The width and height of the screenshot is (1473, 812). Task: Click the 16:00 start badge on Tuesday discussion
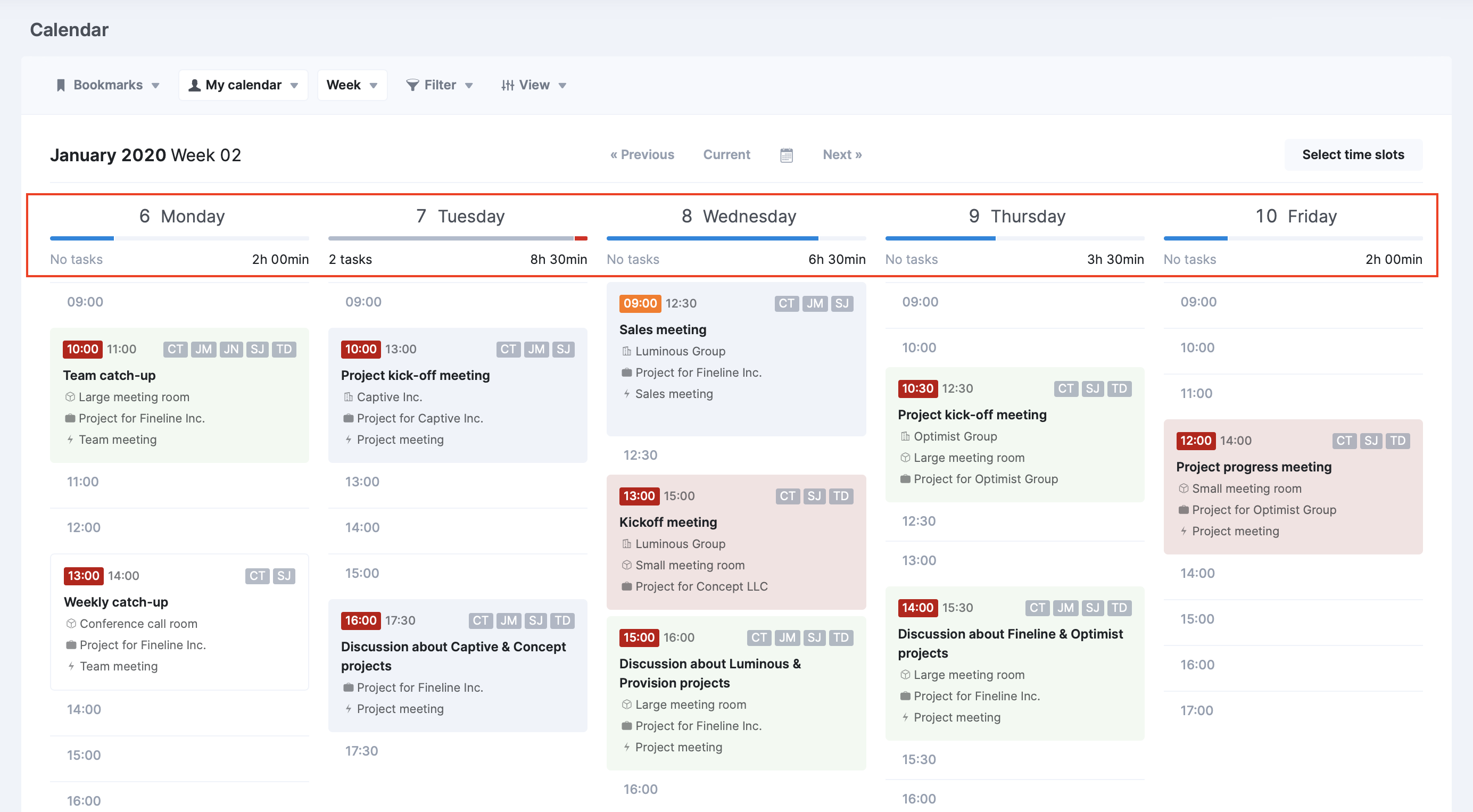[x=361, y=620]
